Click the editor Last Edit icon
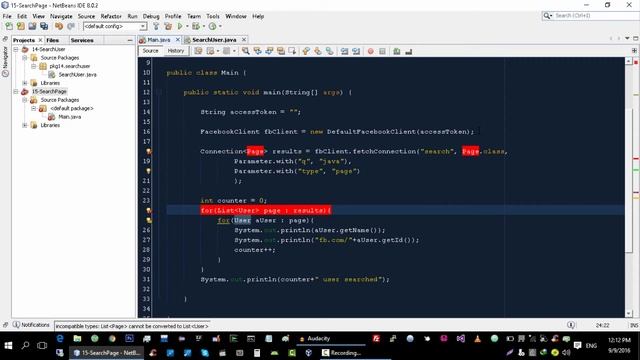Viewport: 640px width, 360px height. click(x=198, y=51)
